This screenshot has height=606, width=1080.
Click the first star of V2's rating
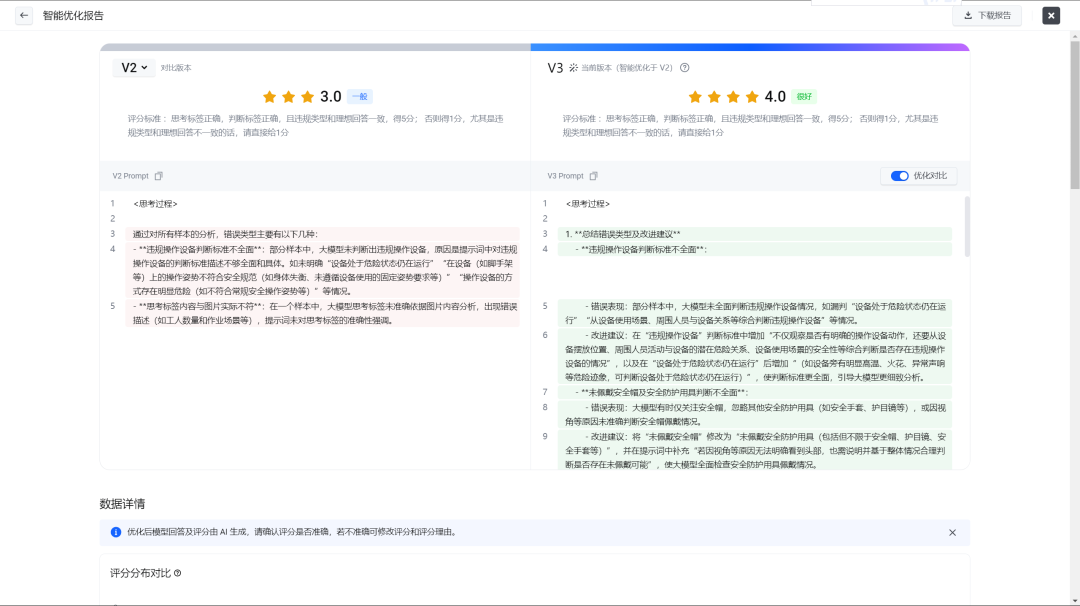coord(269,97)
